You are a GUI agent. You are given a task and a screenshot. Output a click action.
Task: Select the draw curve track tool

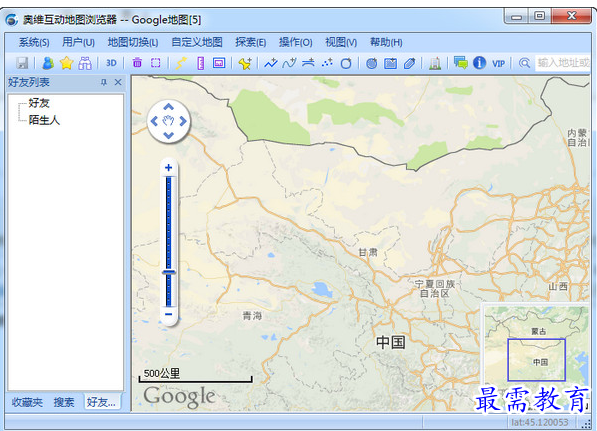click(x=289, y=63)
